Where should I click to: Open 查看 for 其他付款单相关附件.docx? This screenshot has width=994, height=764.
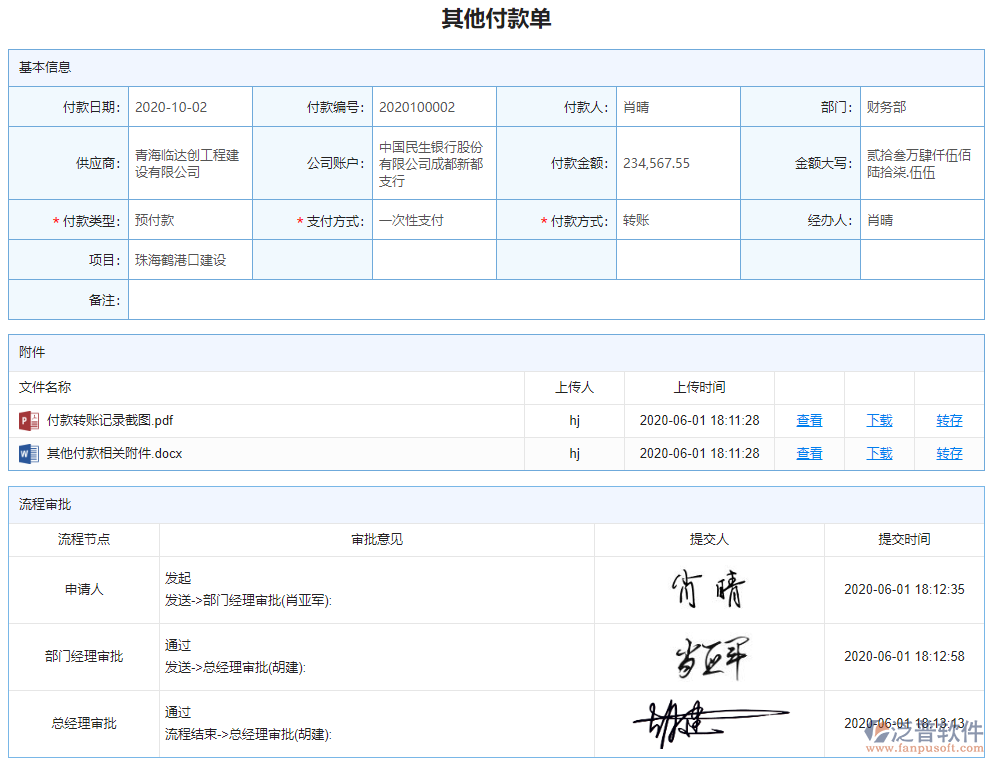point(809,453)
